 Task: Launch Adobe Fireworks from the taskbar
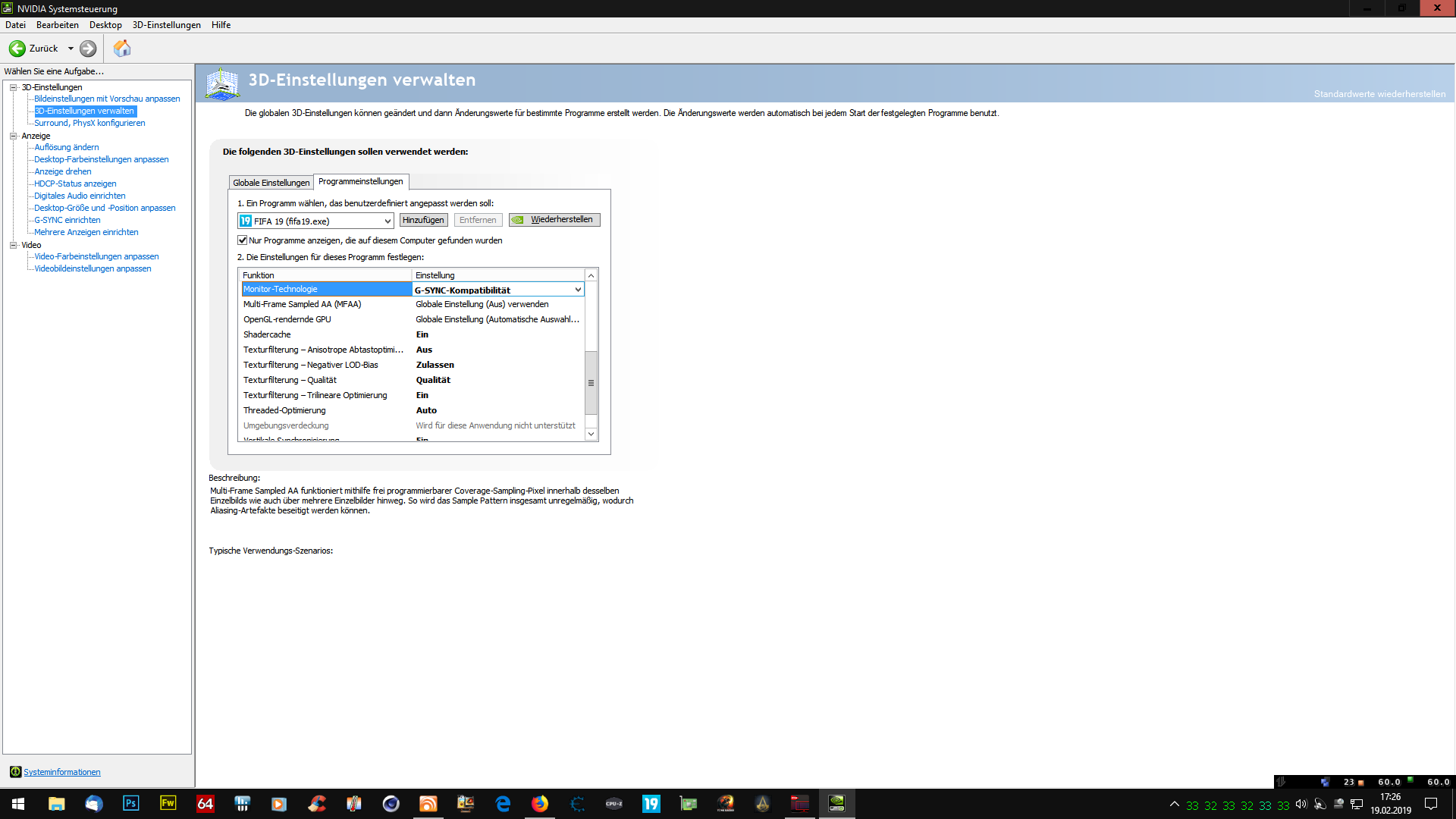point(168,804)
